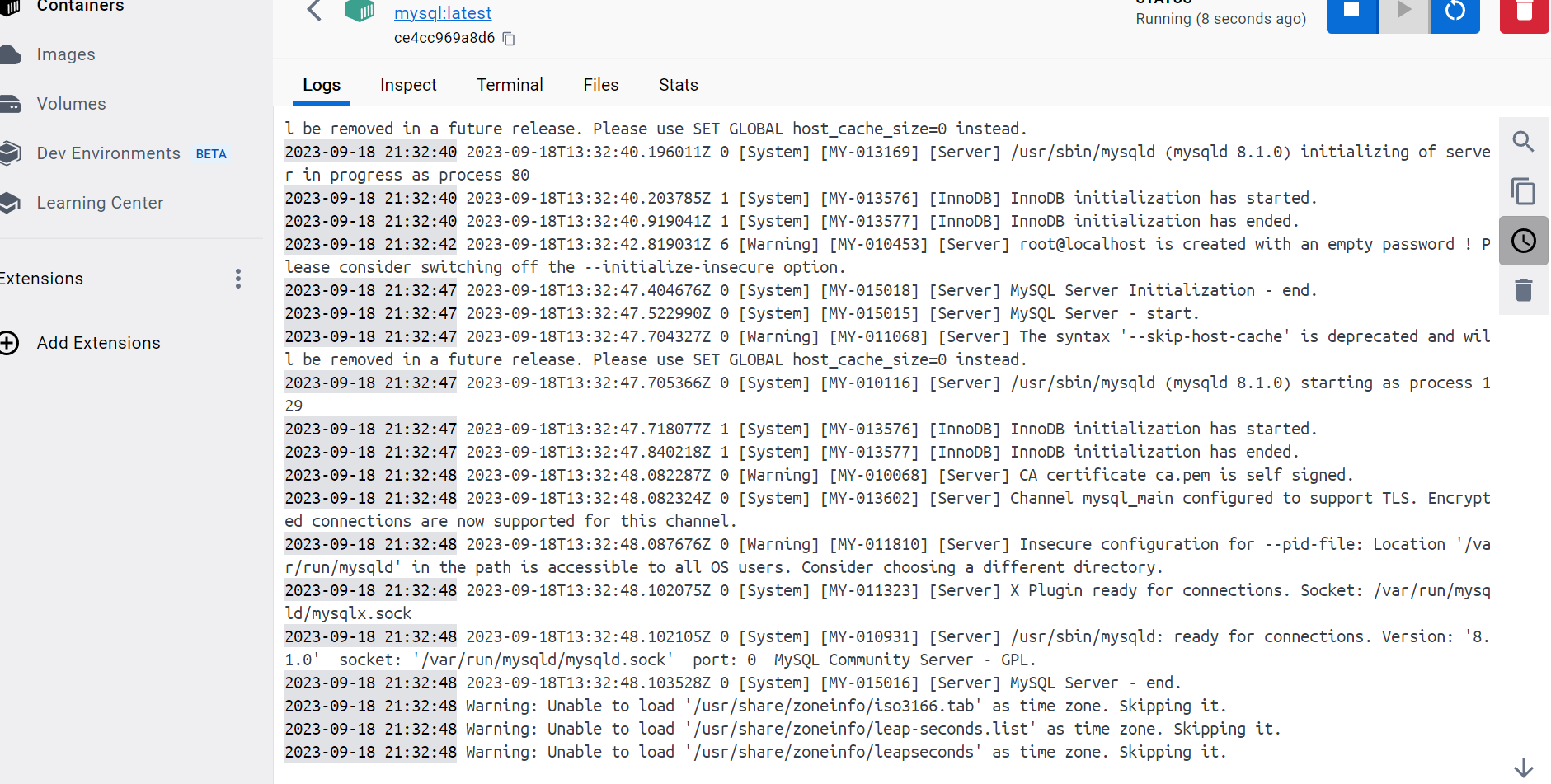
Task: Click the BETA badge
Action: [211, 154]
